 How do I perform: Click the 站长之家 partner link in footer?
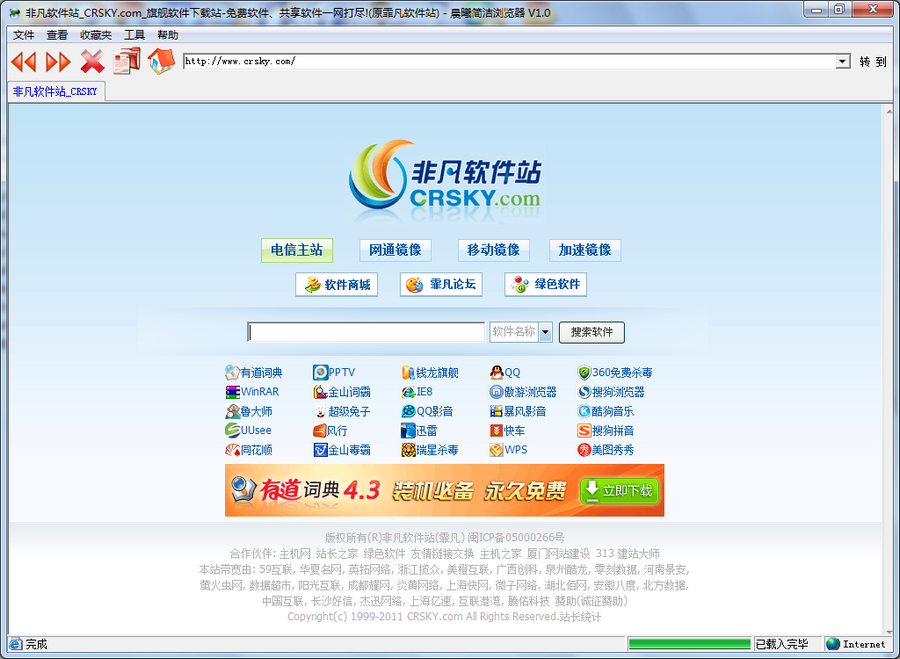337,554
